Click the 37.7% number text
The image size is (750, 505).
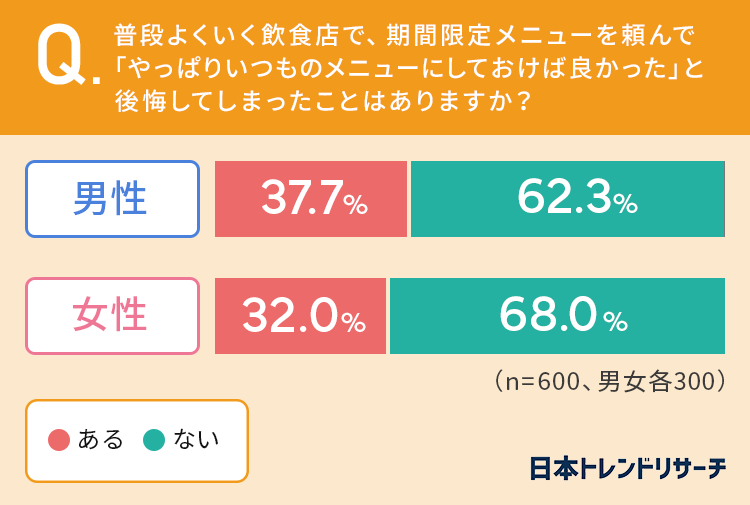[x=314, y=198]
